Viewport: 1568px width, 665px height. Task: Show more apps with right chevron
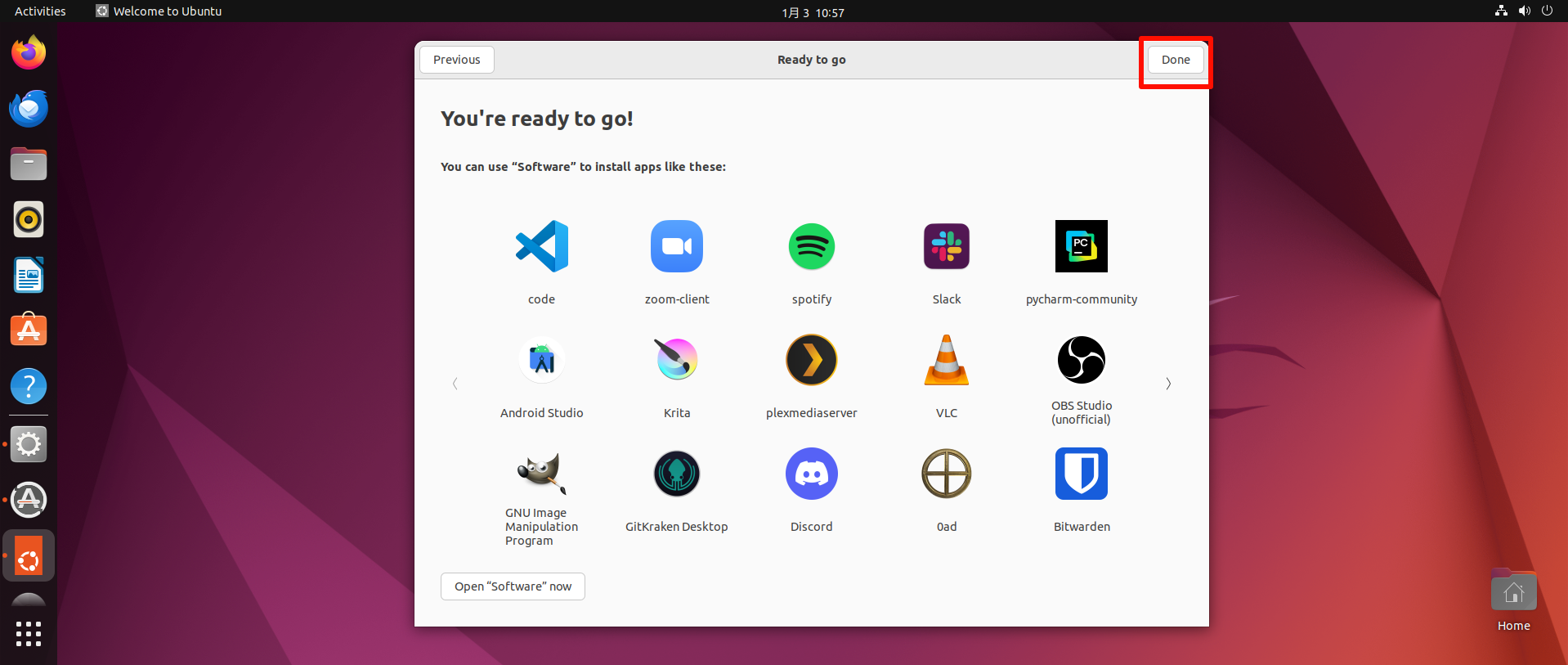click(x=1168, y=384)
